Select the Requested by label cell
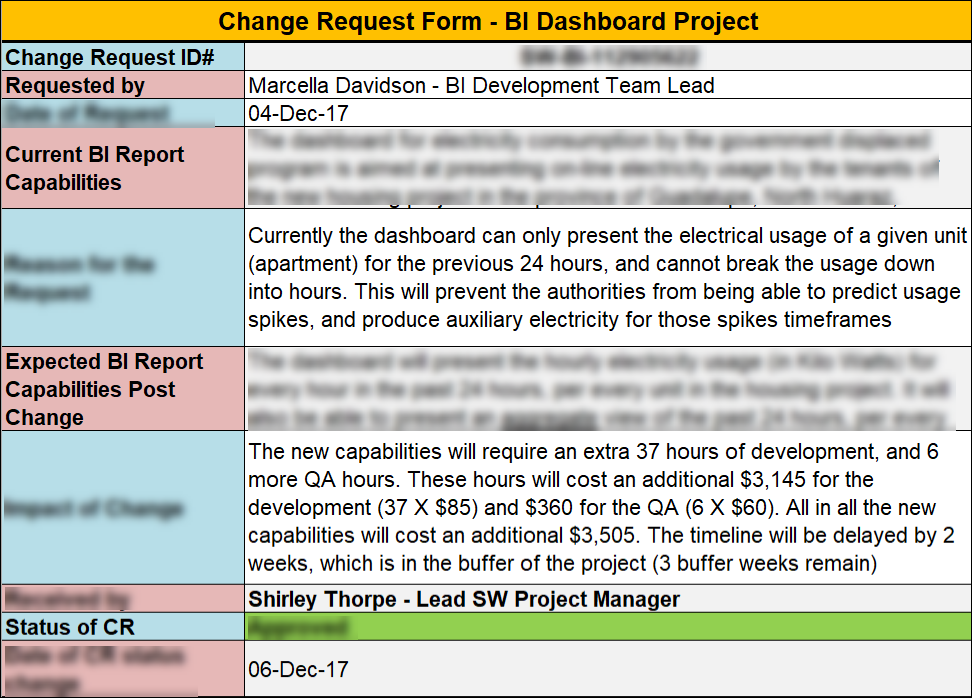972x698 pixels. tap(122, 85)
